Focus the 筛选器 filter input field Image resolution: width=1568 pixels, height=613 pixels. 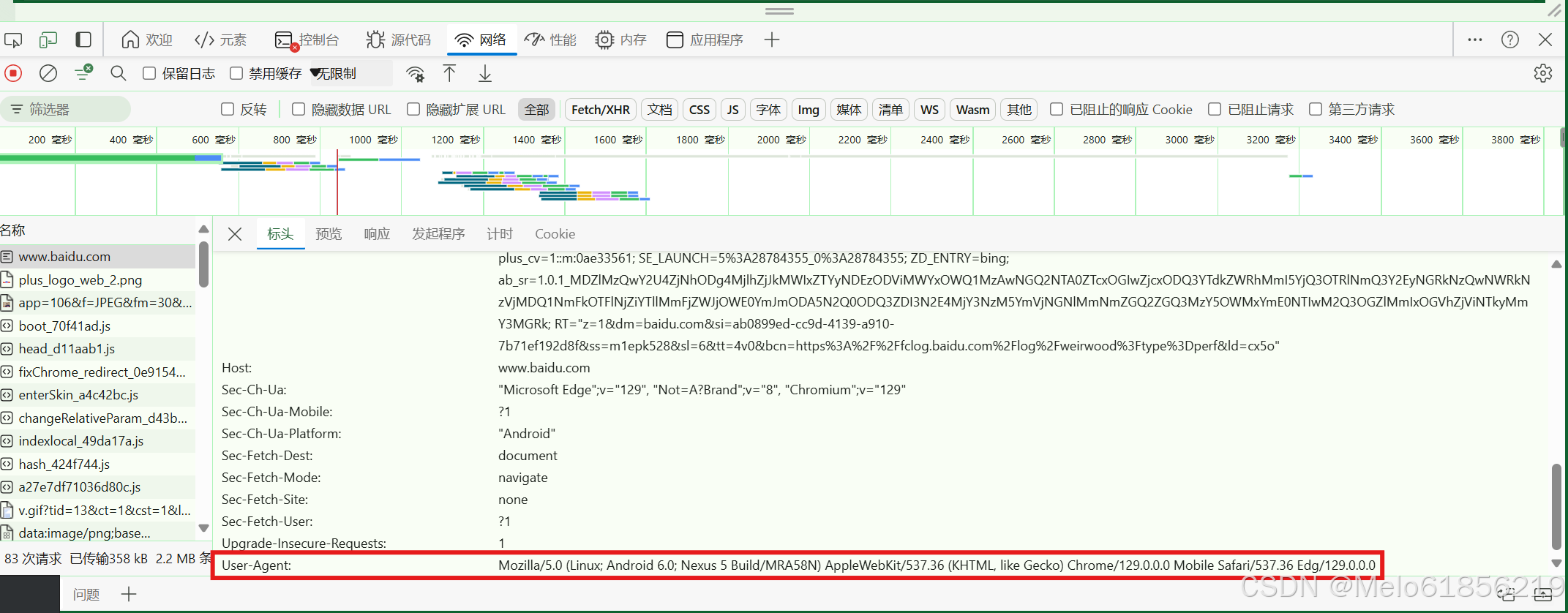(66, 109)
